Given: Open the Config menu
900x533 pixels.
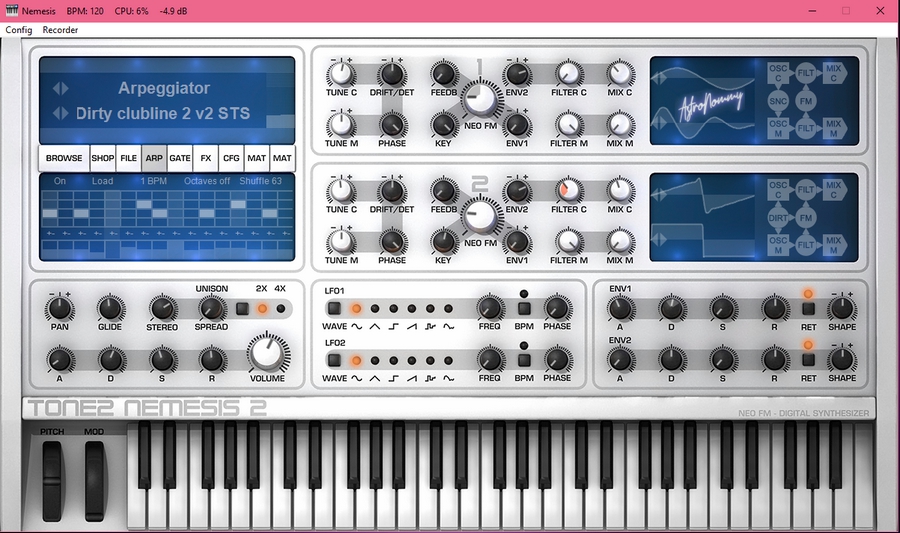Looking at the screenshot, I should [x=19, y=30].
